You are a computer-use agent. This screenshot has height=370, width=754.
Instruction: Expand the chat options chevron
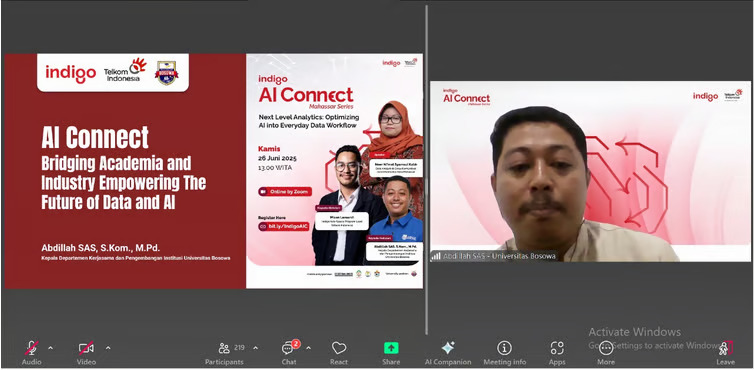click(x=308, y=347)
